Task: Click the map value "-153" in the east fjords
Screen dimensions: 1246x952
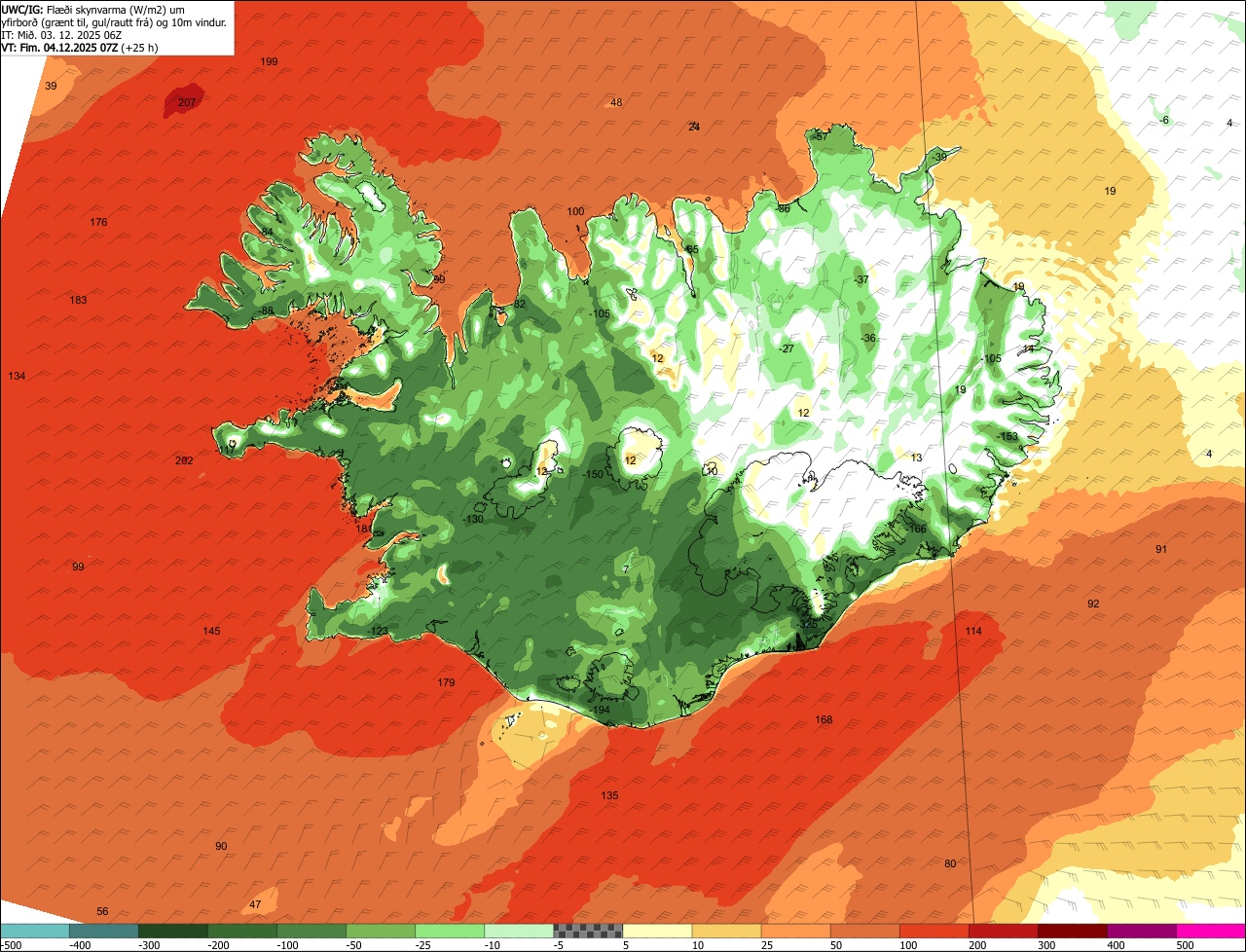Action: click(x=1007, y=436)
